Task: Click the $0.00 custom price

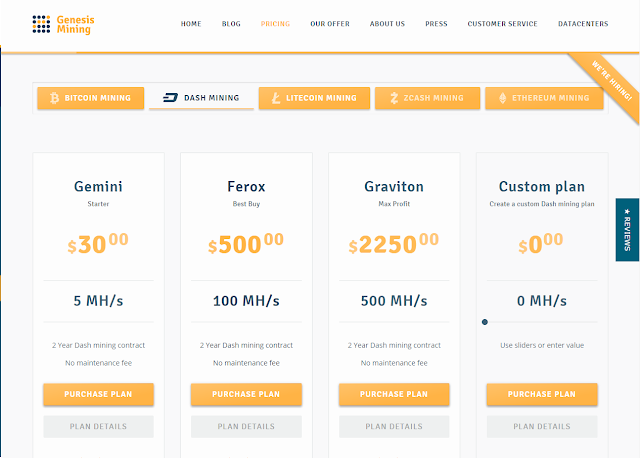Action: pos(541,244)
